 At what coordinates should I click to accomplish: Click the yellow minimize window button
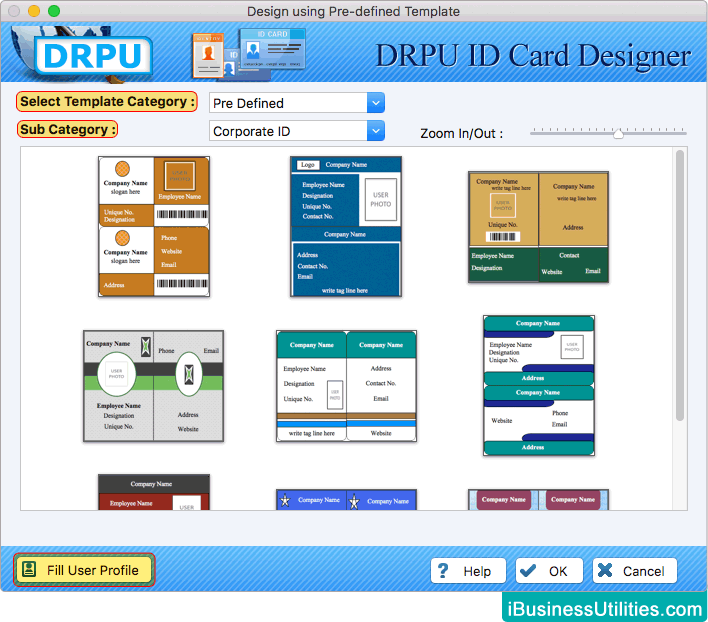point(34,10)
